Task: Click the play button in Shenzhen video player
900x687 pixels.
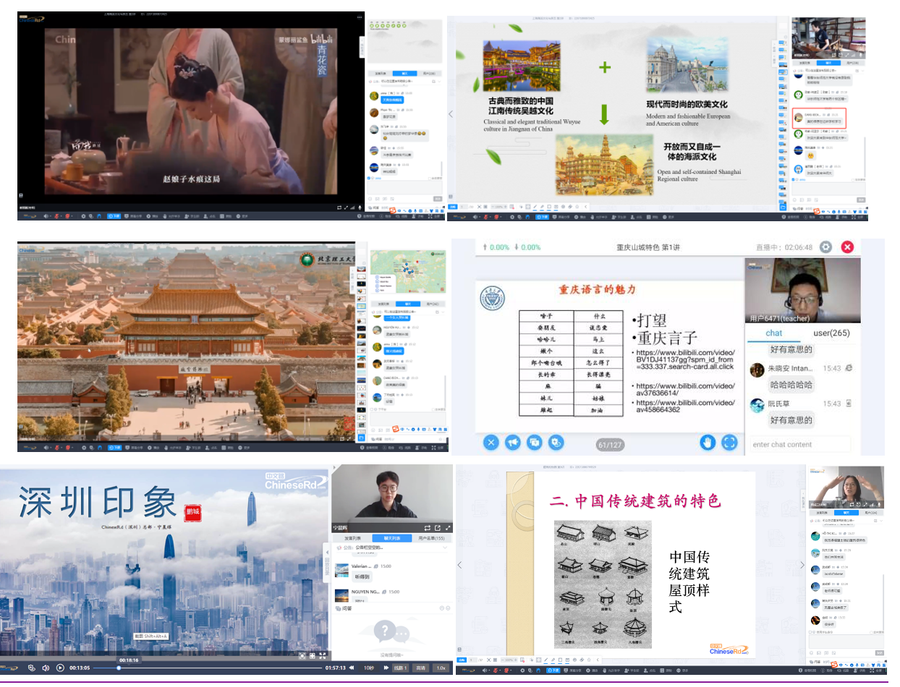Action: click(x=60, y=667)
